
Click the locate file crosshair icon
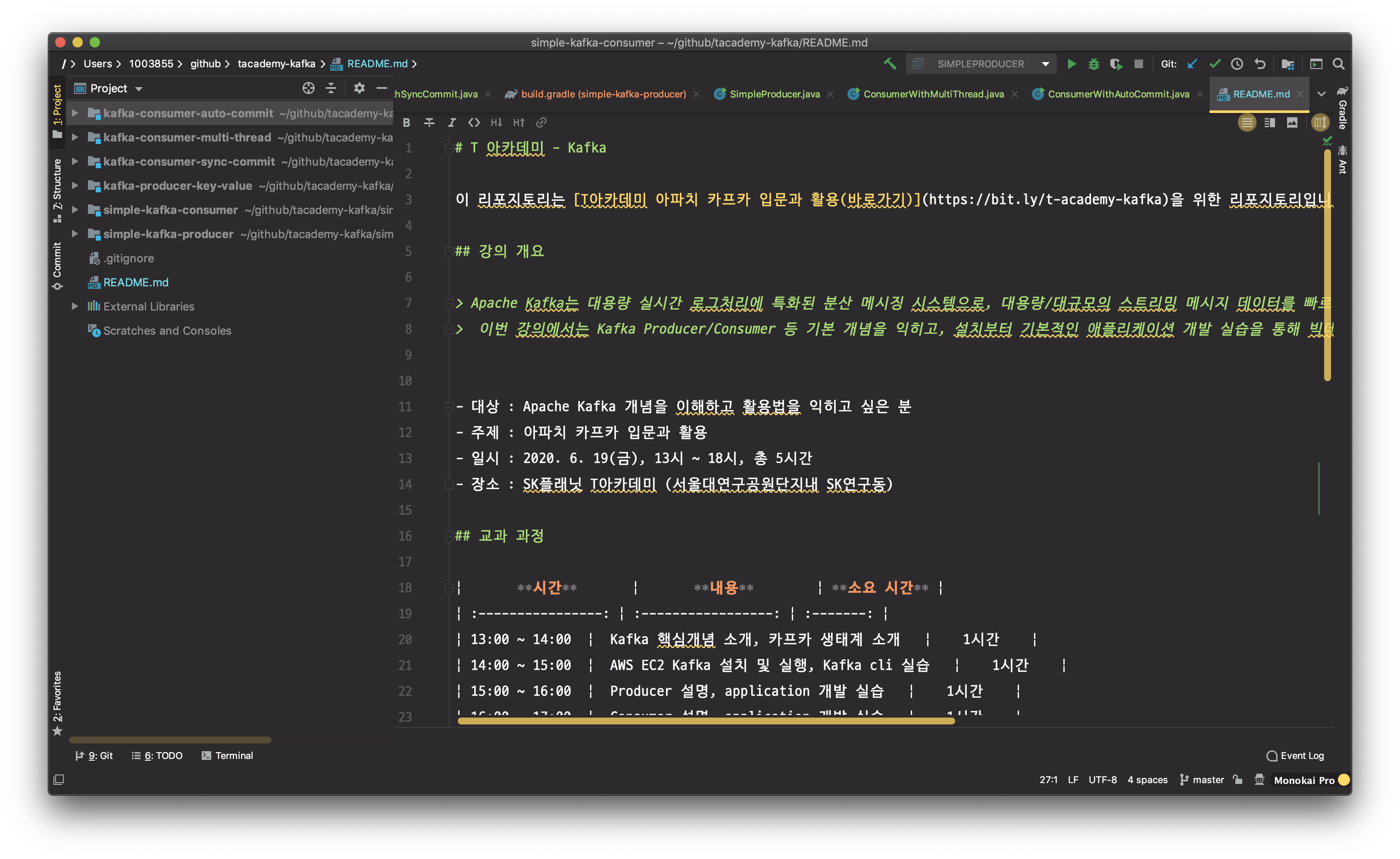pos(308,88)
